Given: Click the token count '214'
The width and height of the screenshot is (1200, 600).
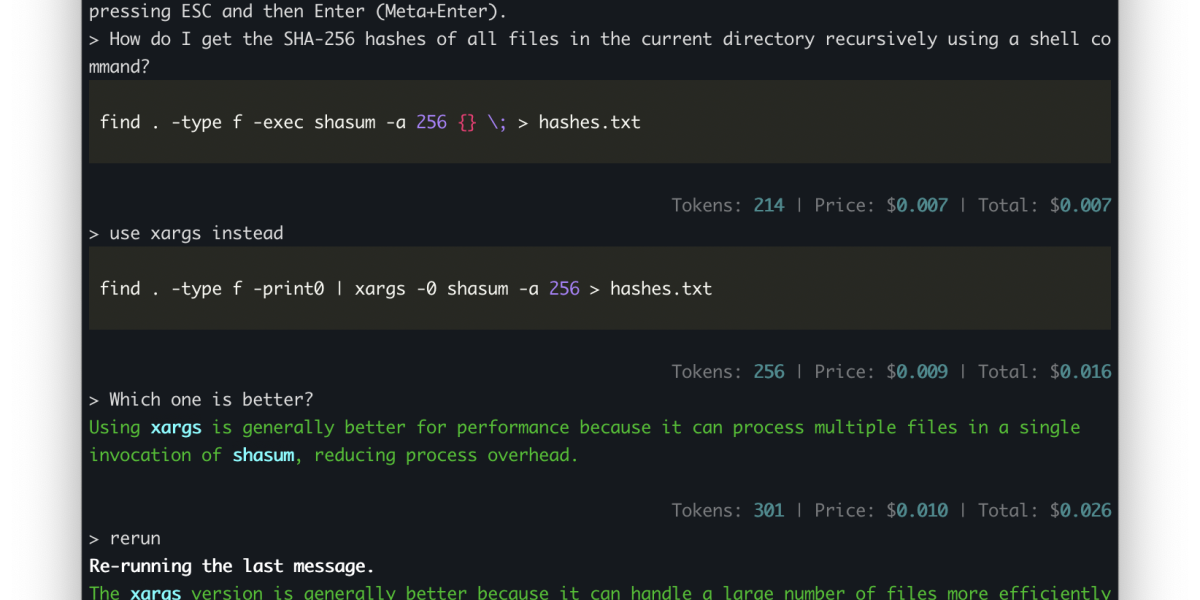Looking at the screenshot, I should 769,205.
